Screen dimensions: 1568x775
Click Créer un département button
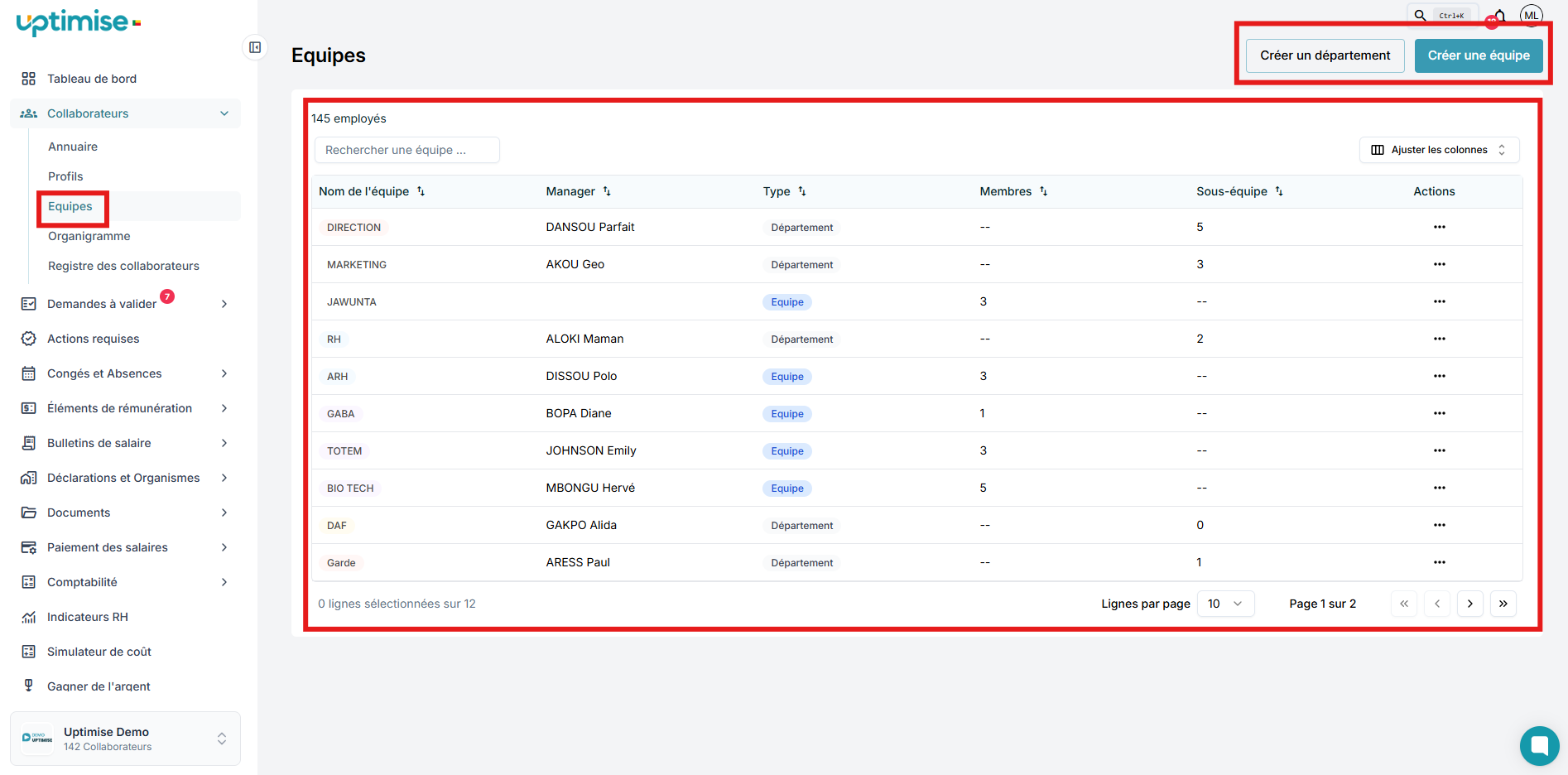click(x=1325, y=55)
